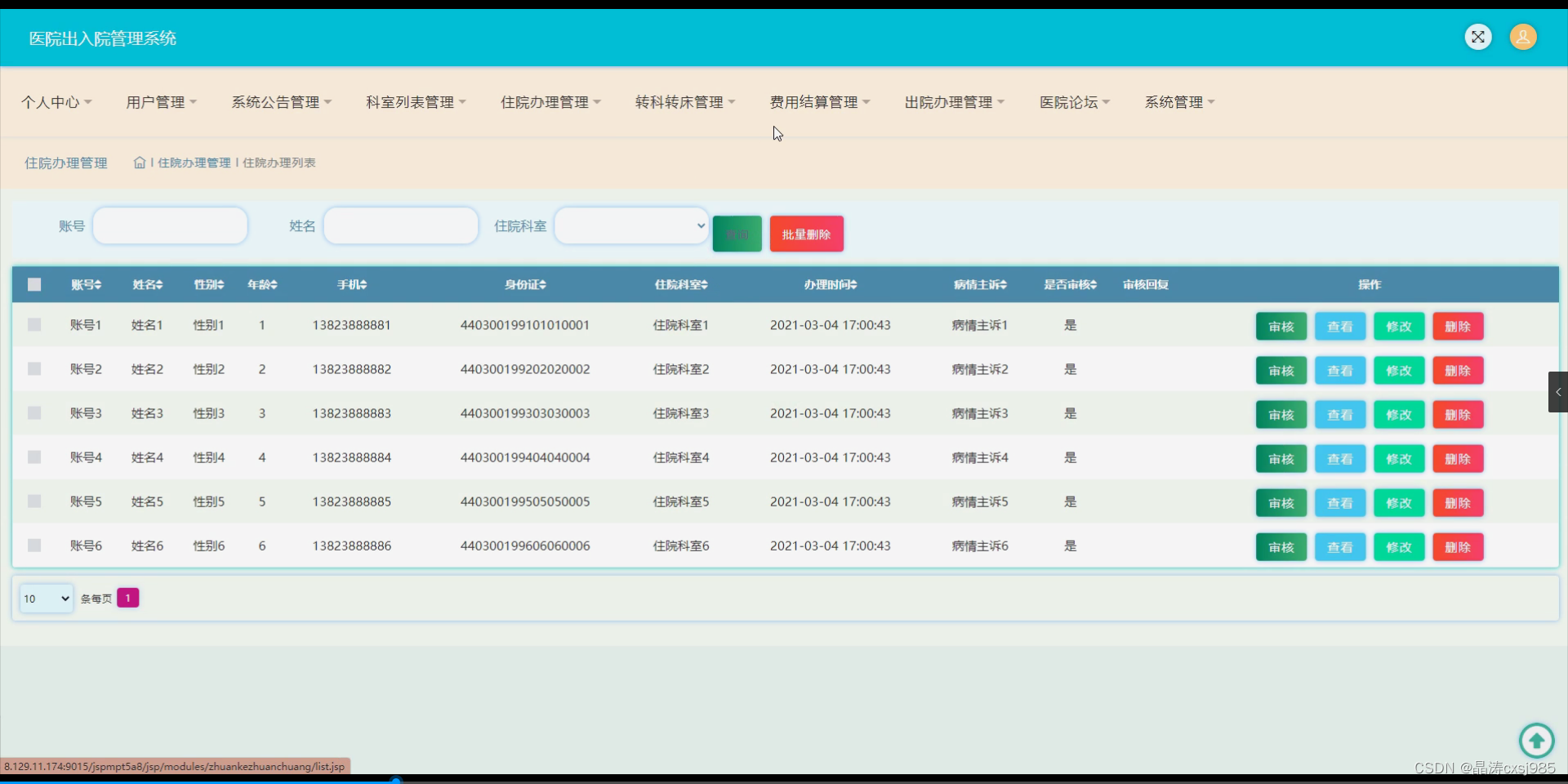Click the 批量删除 button

point(807,234)
